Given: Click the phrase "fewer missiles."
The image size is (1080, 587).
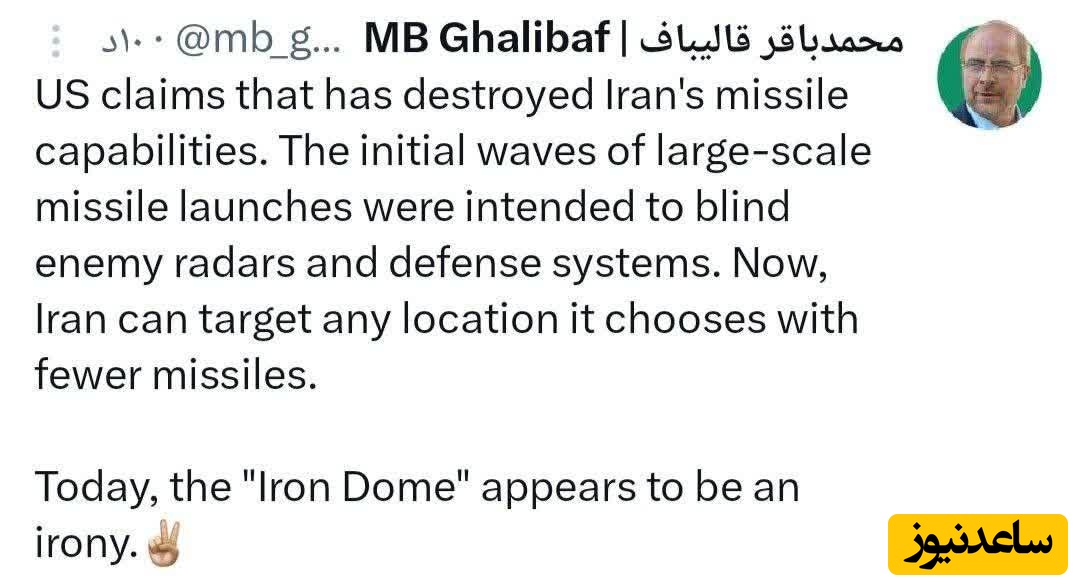Looking at the screenshot, I should pyautogui.click(x=175, y=374).
